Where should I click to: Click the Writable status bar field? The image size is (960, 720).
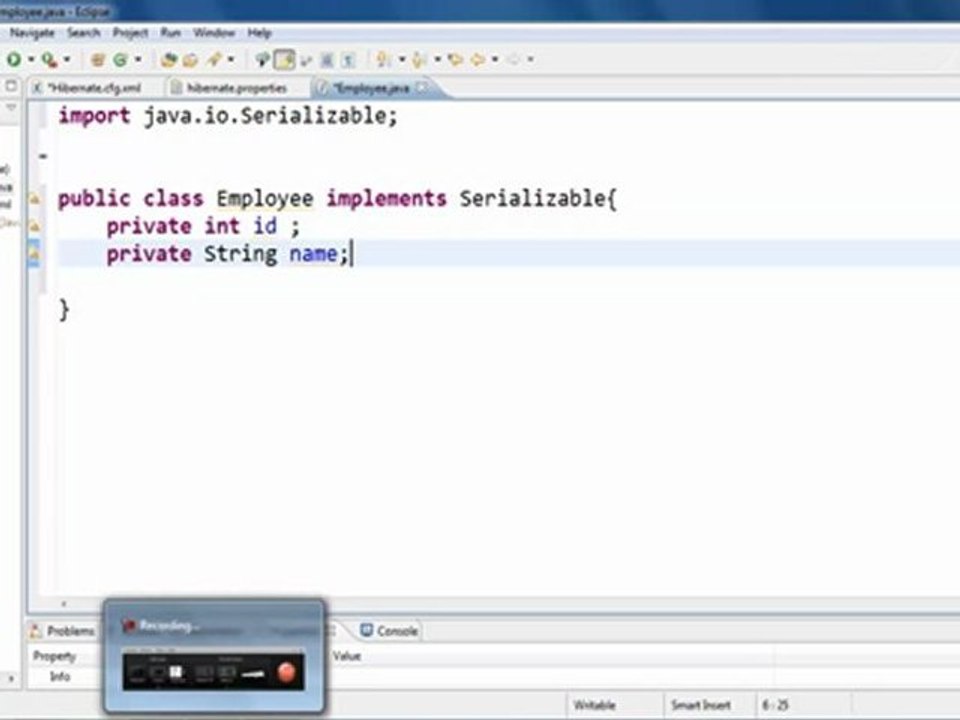pyautogui.click(x=594, y=705)
